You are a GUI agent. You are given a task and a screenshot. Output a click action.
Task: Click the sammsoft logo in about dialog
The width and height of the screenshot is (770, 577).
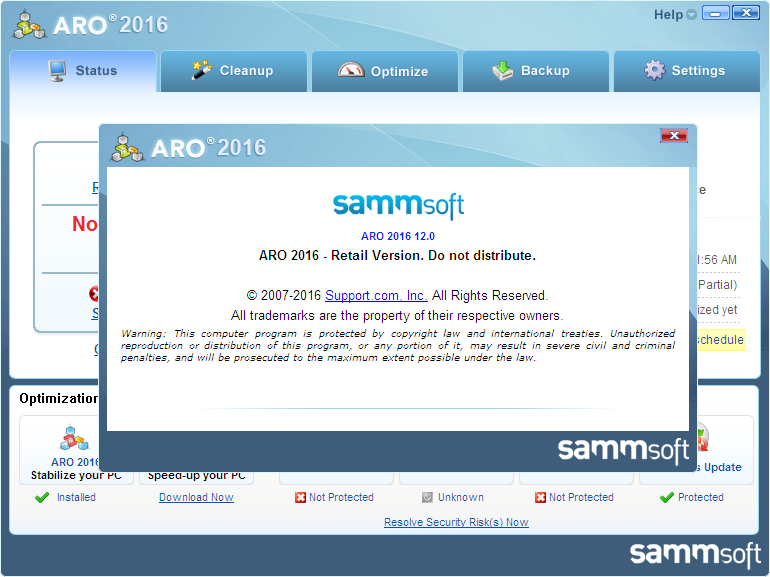coord(398,205)
